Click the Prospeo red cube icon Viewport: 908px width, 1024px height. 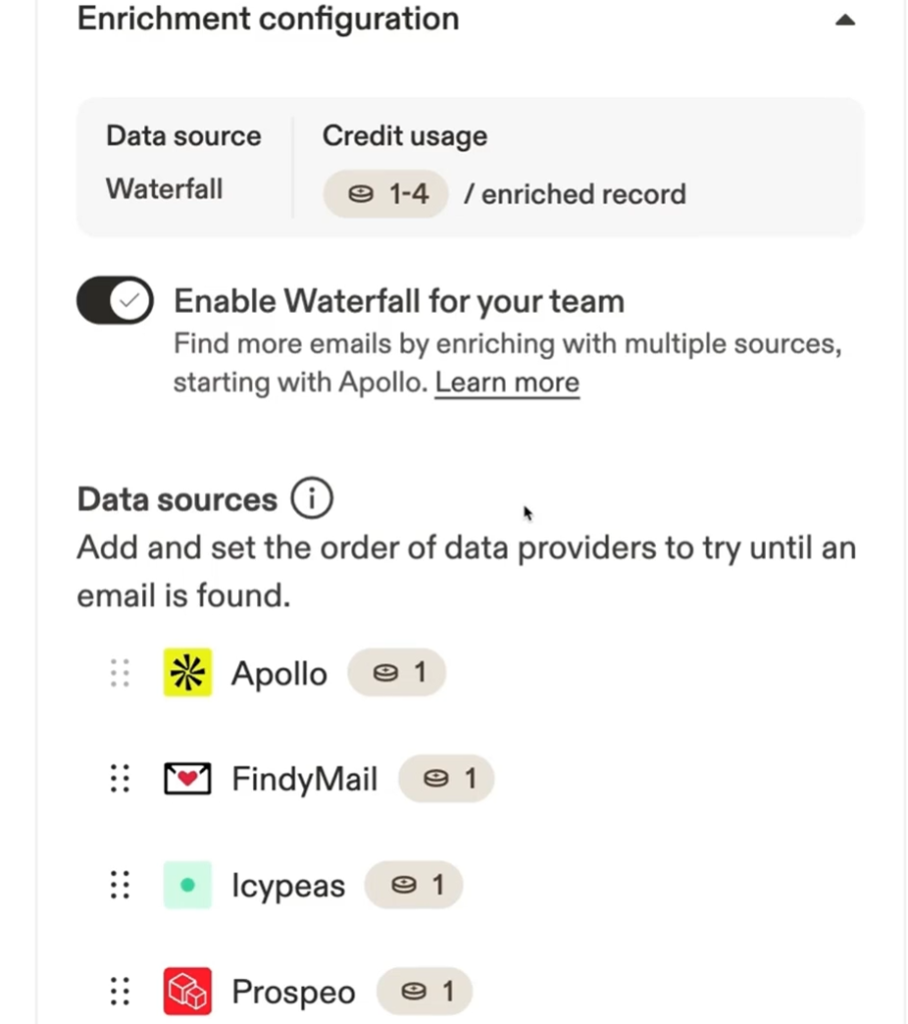[187, 991]
